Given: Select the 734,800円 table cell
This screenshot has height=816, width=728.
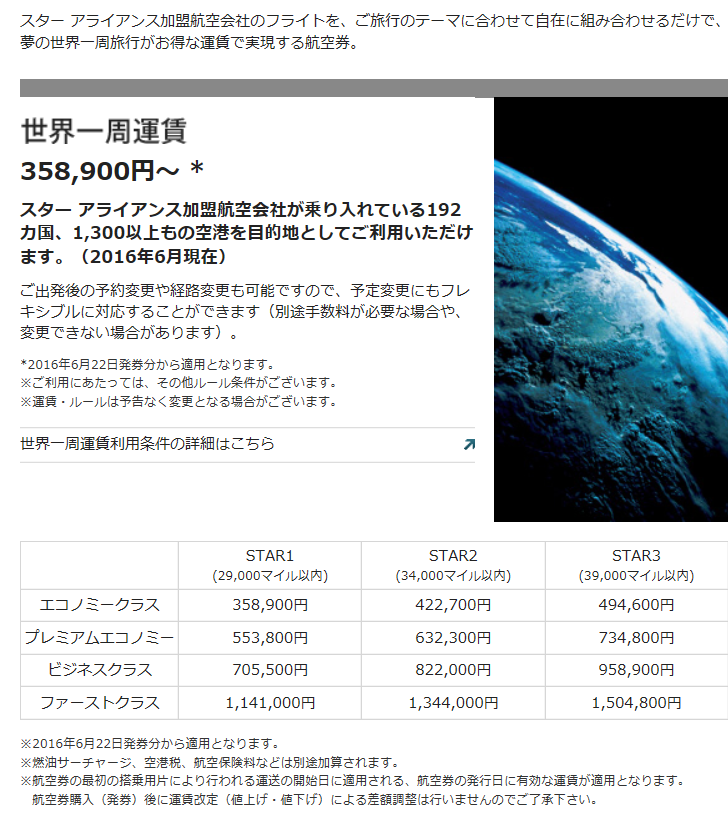Looking at the screenshot, I should (x=636, y=638).
